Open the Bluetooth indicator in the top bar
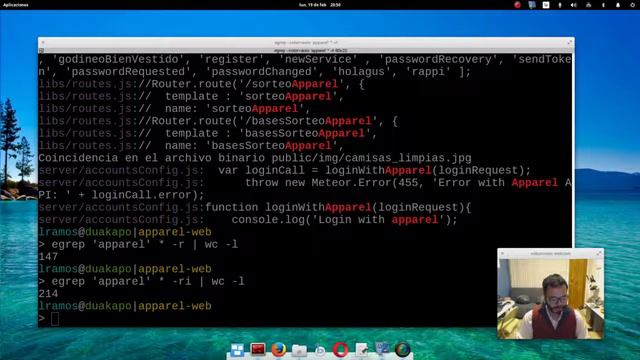This screenshot has width=640, height=360. coord(603,5)
